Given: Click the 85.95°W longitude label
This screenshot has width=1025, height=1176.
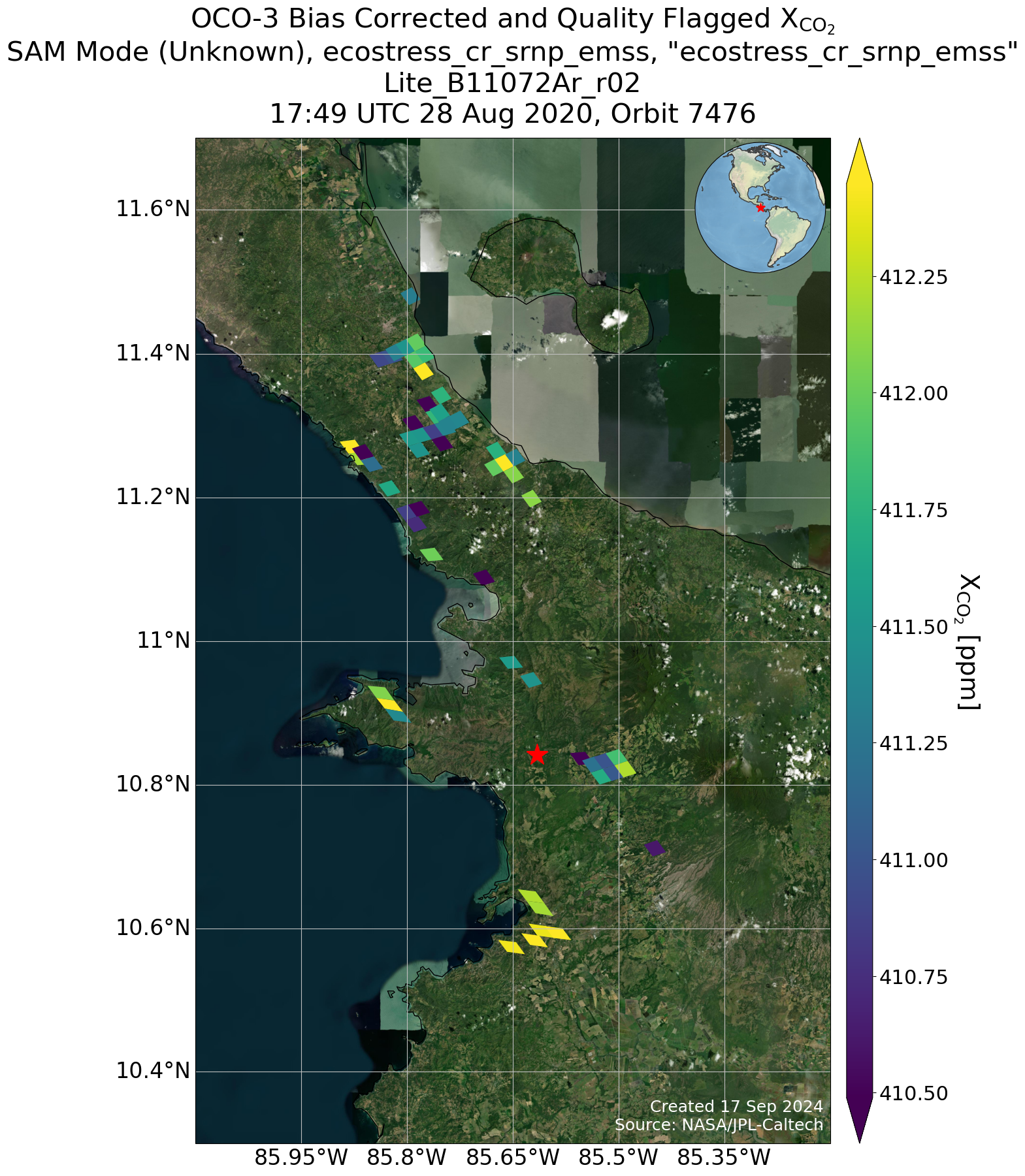Looking at the screenshot, I should [301, 1158].
